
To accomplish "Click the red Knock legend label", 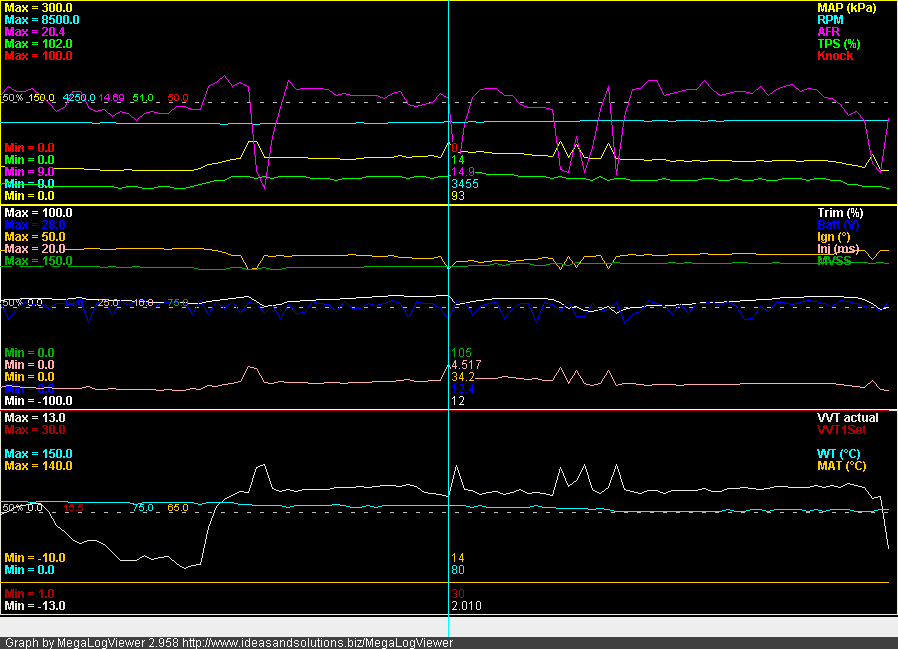I will 835,56.
